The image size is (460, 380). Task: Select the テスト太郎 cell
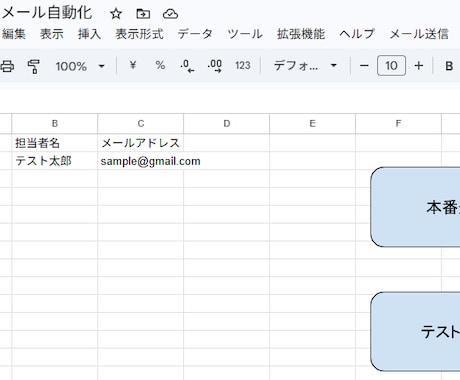click(x=55, y=161)
